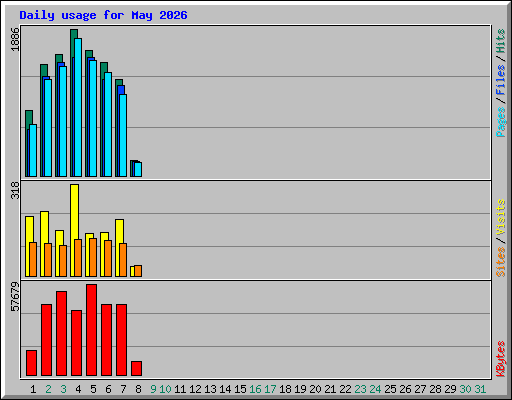Select the day 1 yellow visits bar
The width and height of the screenshot is (512, 400).
tap(29, 246)
